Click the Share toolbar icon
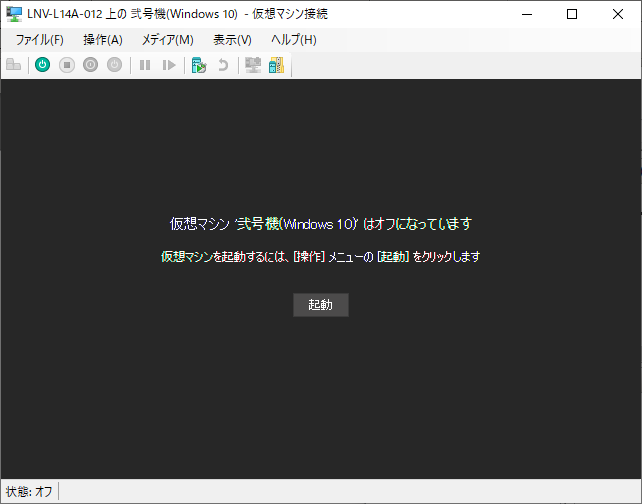 (277, 65)
